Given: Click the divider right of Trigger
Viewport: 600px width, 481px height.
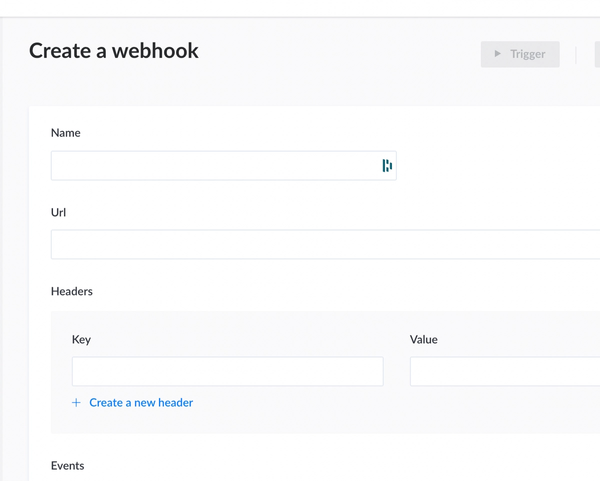Looking at the screenshot, I should click(577, 54).
